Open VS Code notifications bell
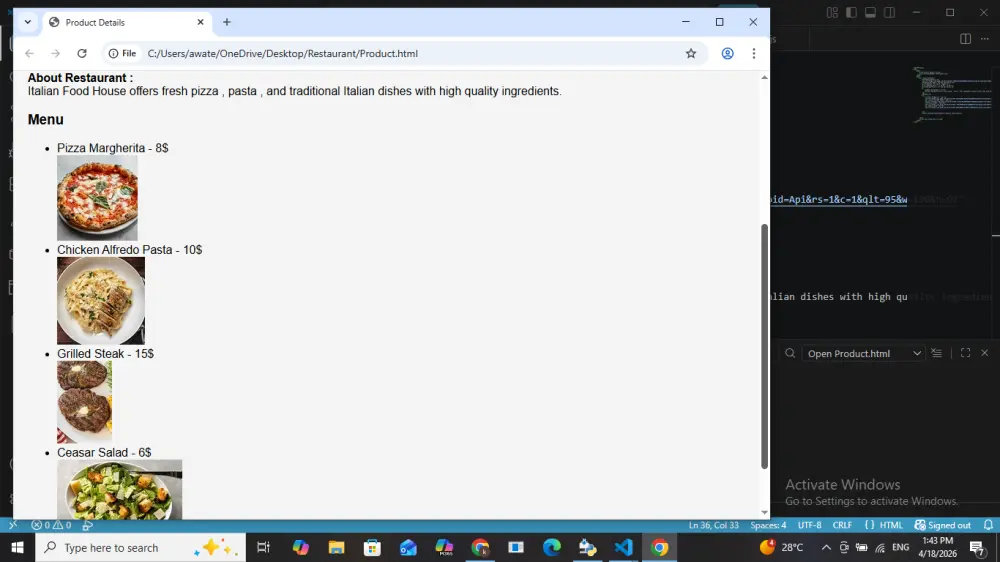Image resolution: width=1000 pixels, height=562 pixels. point(988,526)
